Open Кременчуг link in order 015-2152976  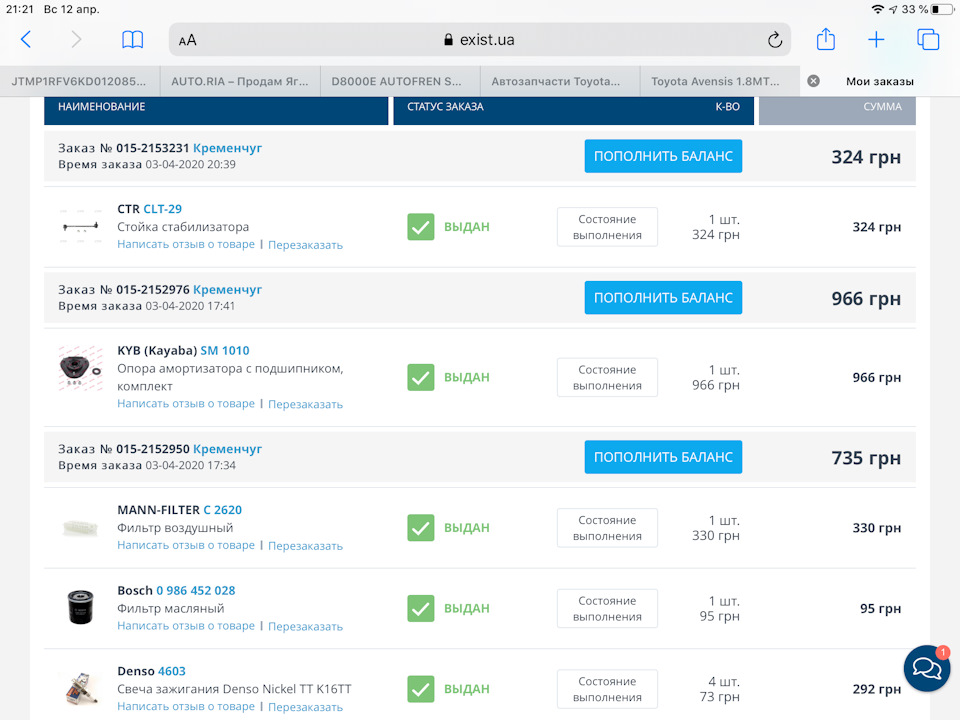(x=227, y=290)
